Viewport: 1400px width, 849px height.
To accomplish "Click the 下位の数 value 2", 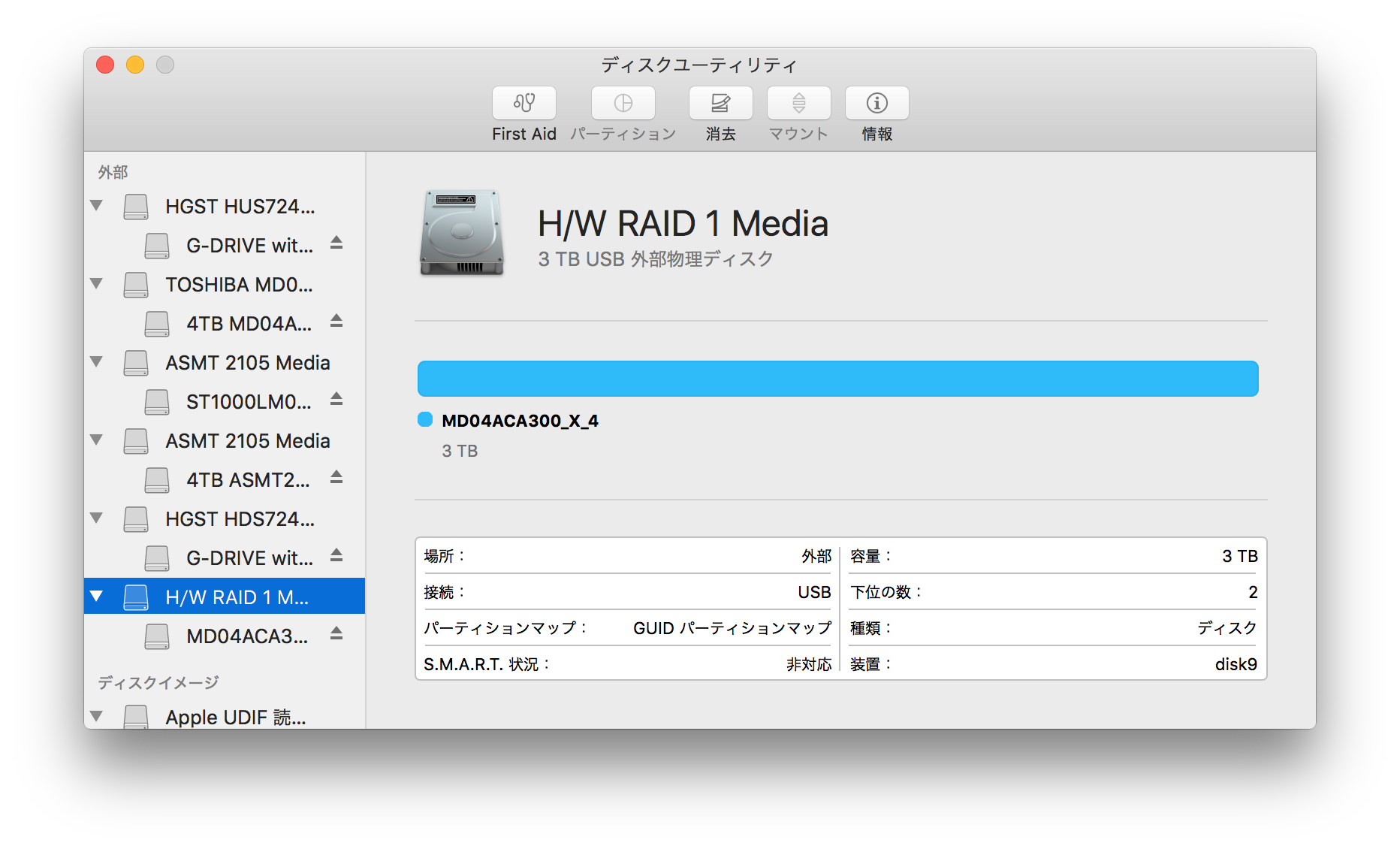I will click(x=1252, y=592).
